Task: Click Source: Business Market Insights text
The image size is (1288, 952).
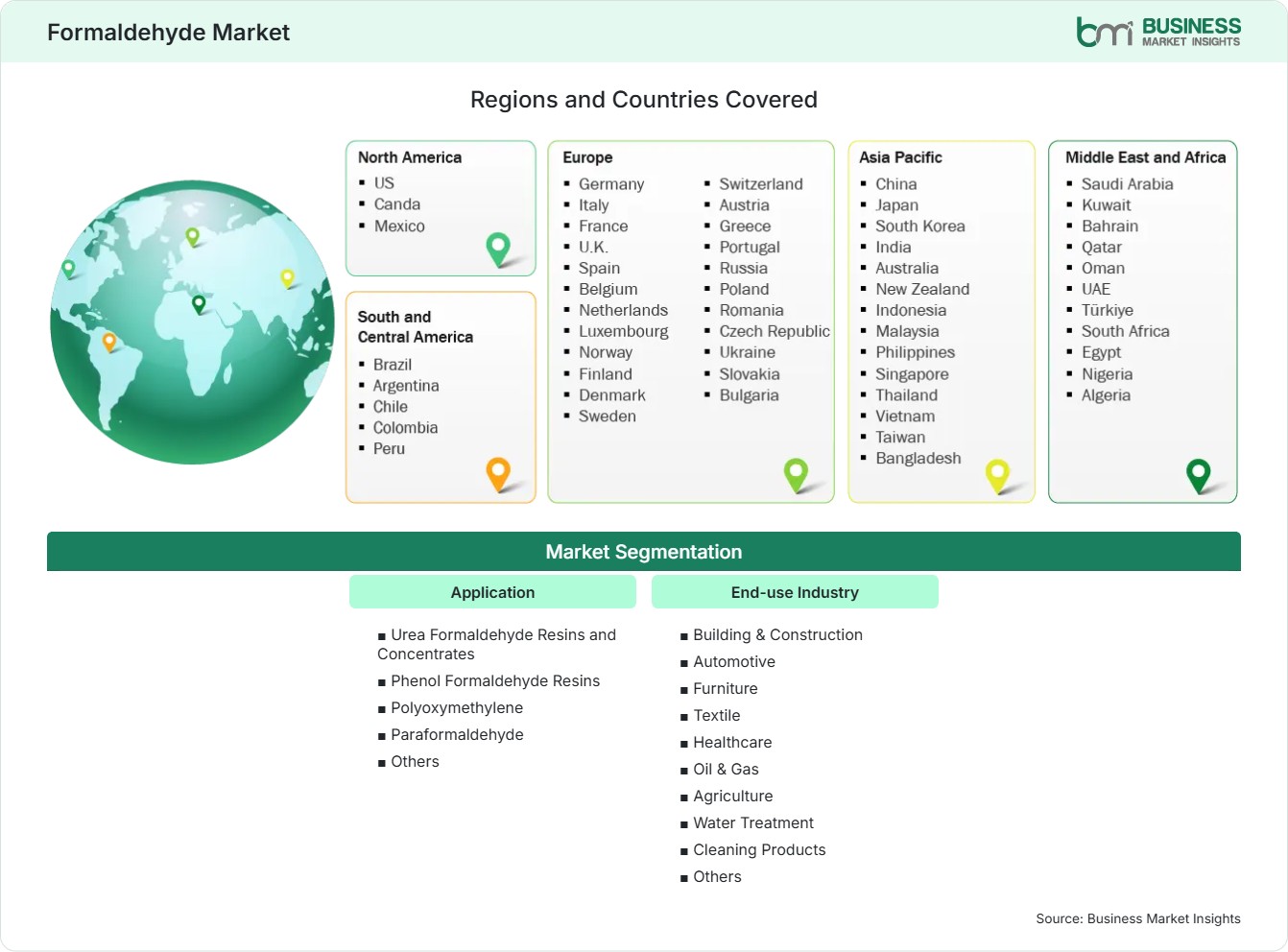Action: pos(1138,918)
